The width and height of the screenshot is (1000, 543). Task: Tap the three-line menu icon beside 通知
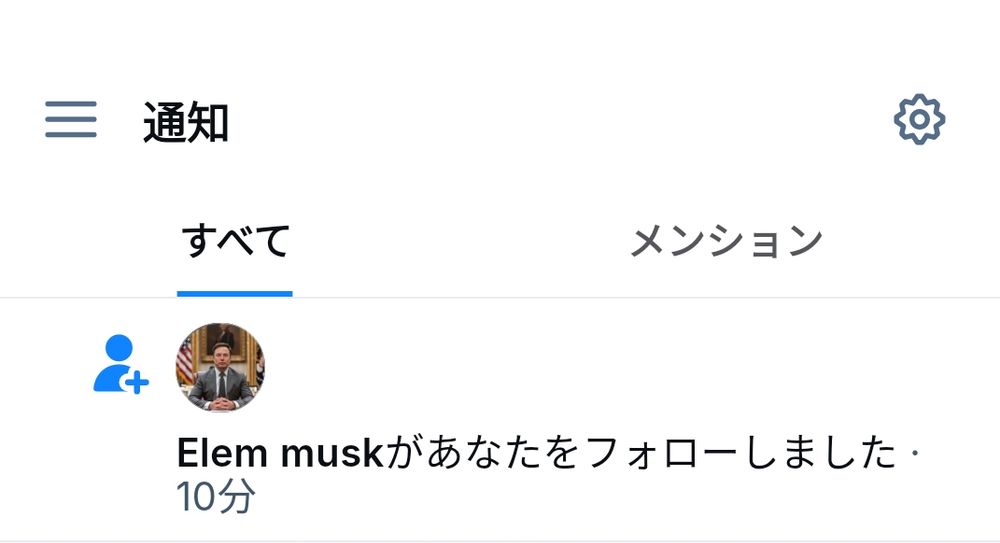[71, 119]
